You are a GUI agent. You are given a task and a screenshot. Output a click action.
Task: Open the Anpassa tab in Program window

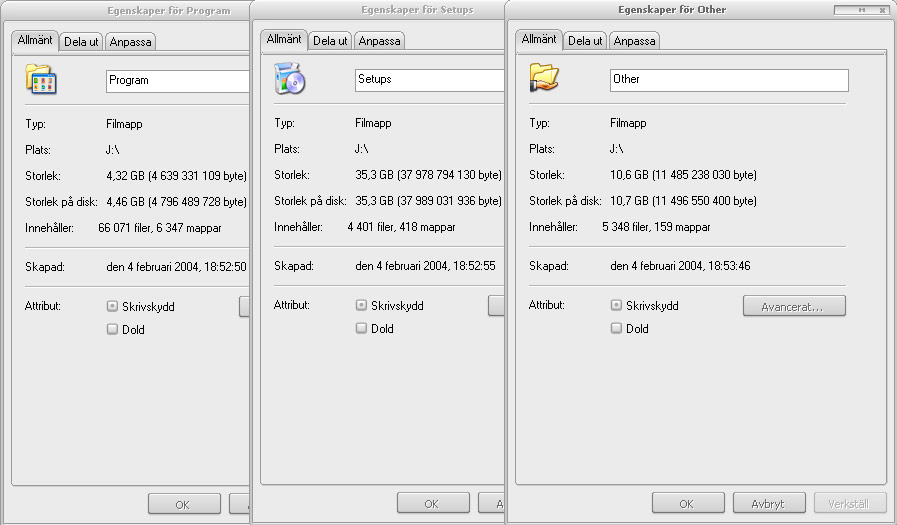click(130, 42)
